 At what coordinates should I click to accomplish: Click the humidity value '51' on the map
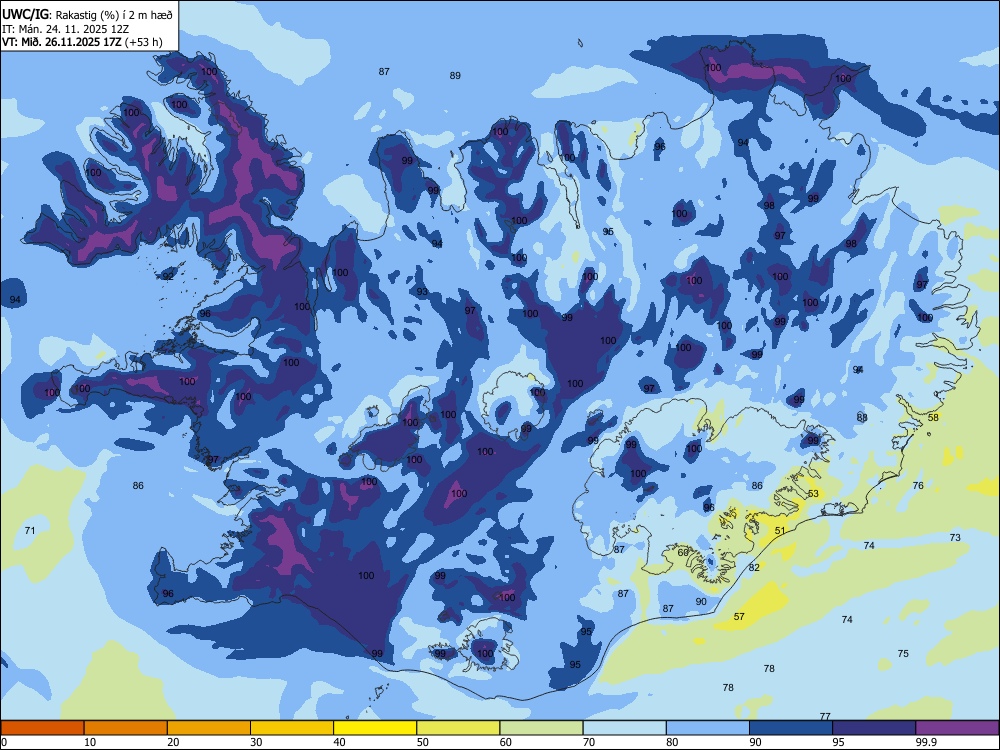(x=780, y=531)
